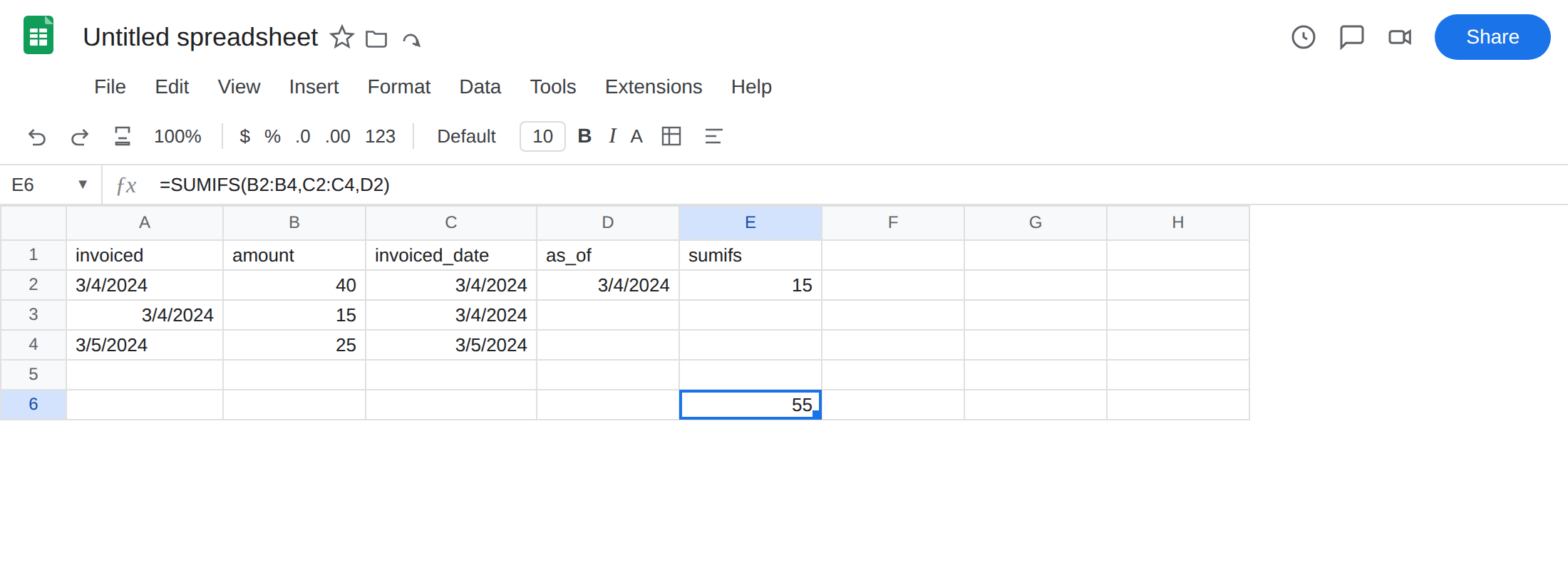Select as_of date 3/4/2024 in column D
Viewport: 1568px width, 570px height.
608,285
